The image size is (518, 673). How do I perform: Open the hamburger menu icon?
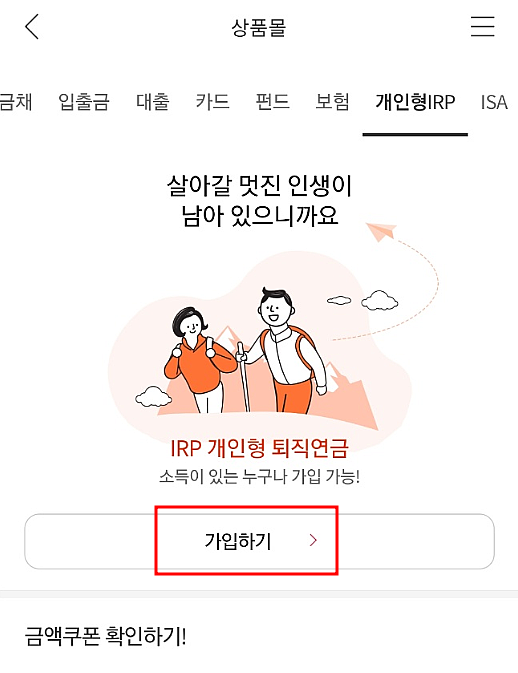point(482,27)
